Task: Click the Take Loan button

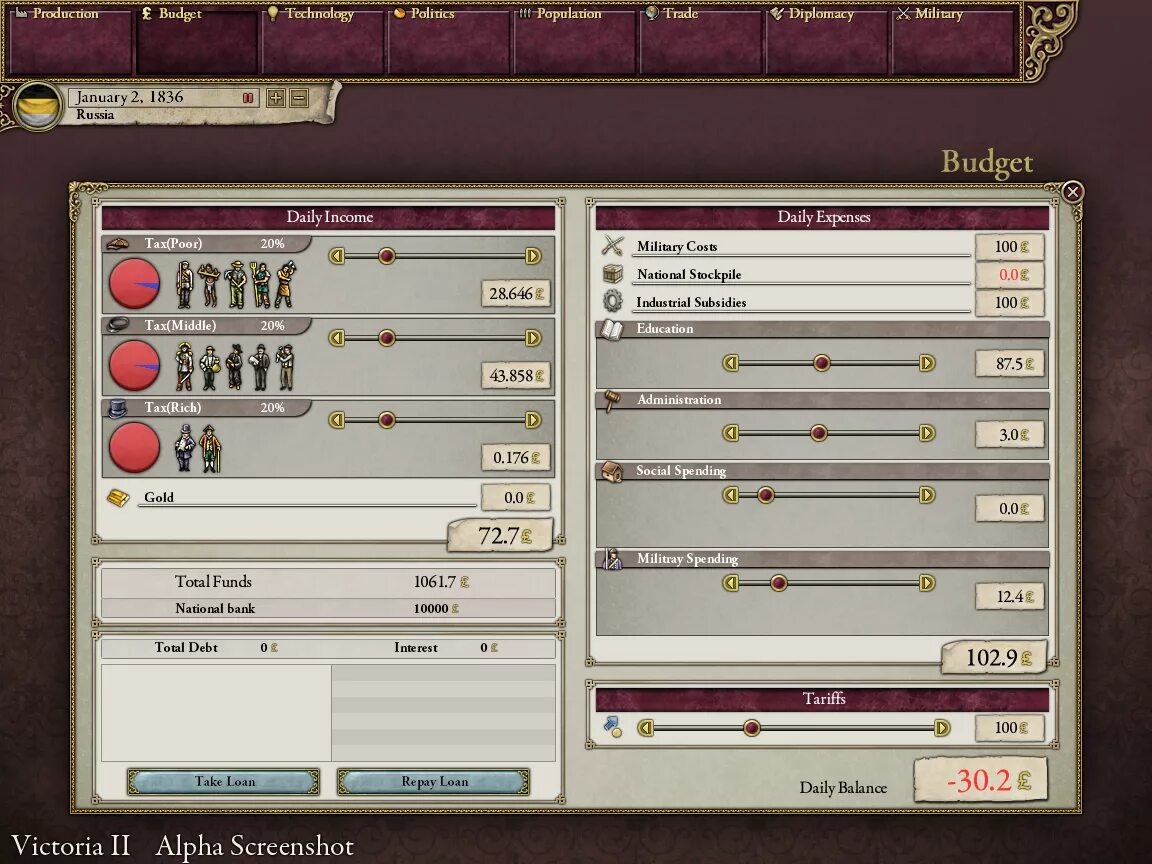Action: (224, 782)
